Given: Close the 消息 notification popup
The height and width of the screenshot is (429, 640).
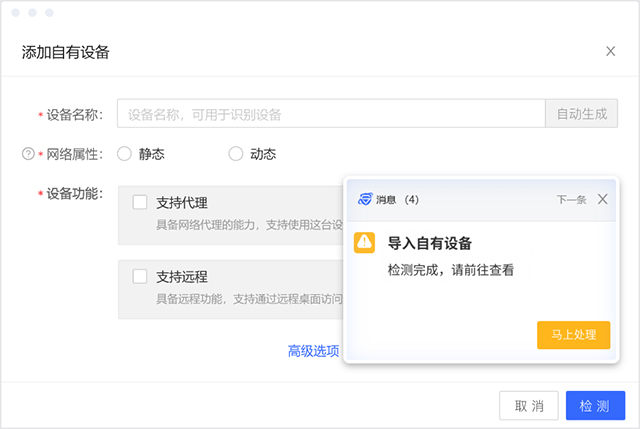Looking at the screenshot, I should (x=602, y=199).
